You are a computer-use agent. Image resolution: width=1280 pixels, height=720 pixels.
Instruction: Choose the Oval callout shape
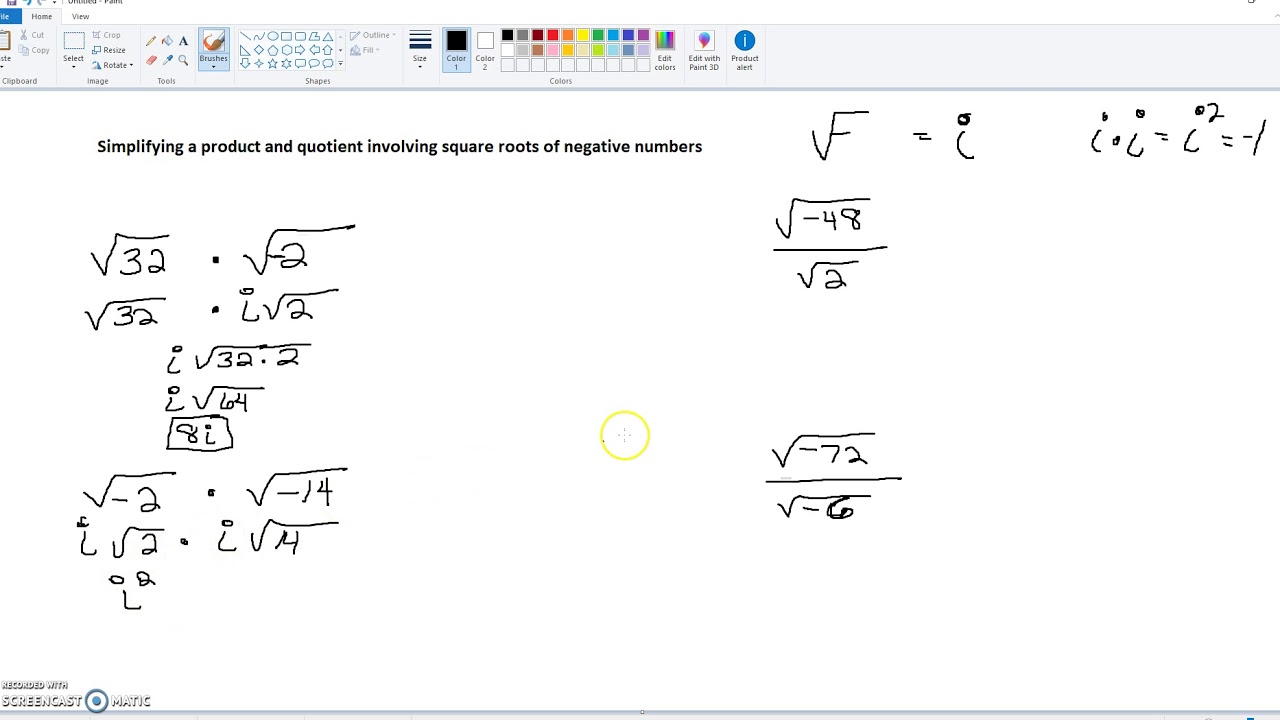click(x=314, y=63)
